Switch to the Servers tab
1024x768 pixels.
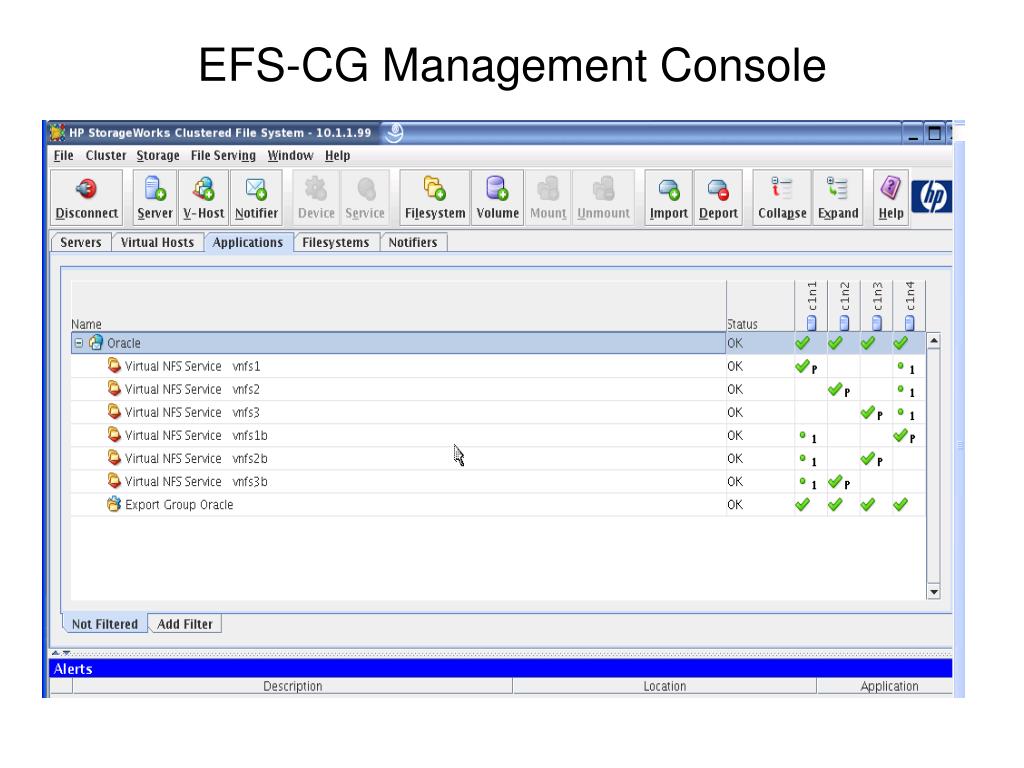(81, 242)
